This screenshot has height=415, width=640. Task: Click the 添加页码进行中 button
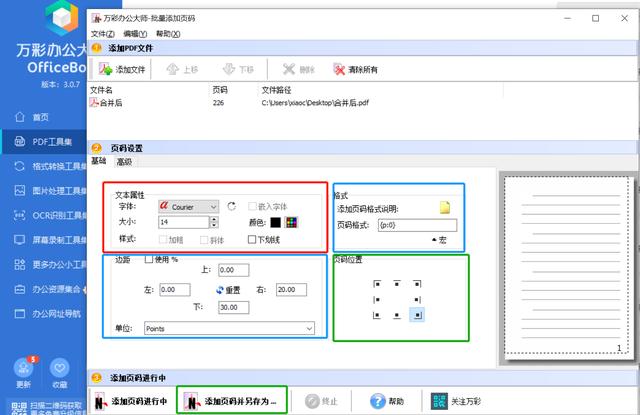[x=131, y=402]
